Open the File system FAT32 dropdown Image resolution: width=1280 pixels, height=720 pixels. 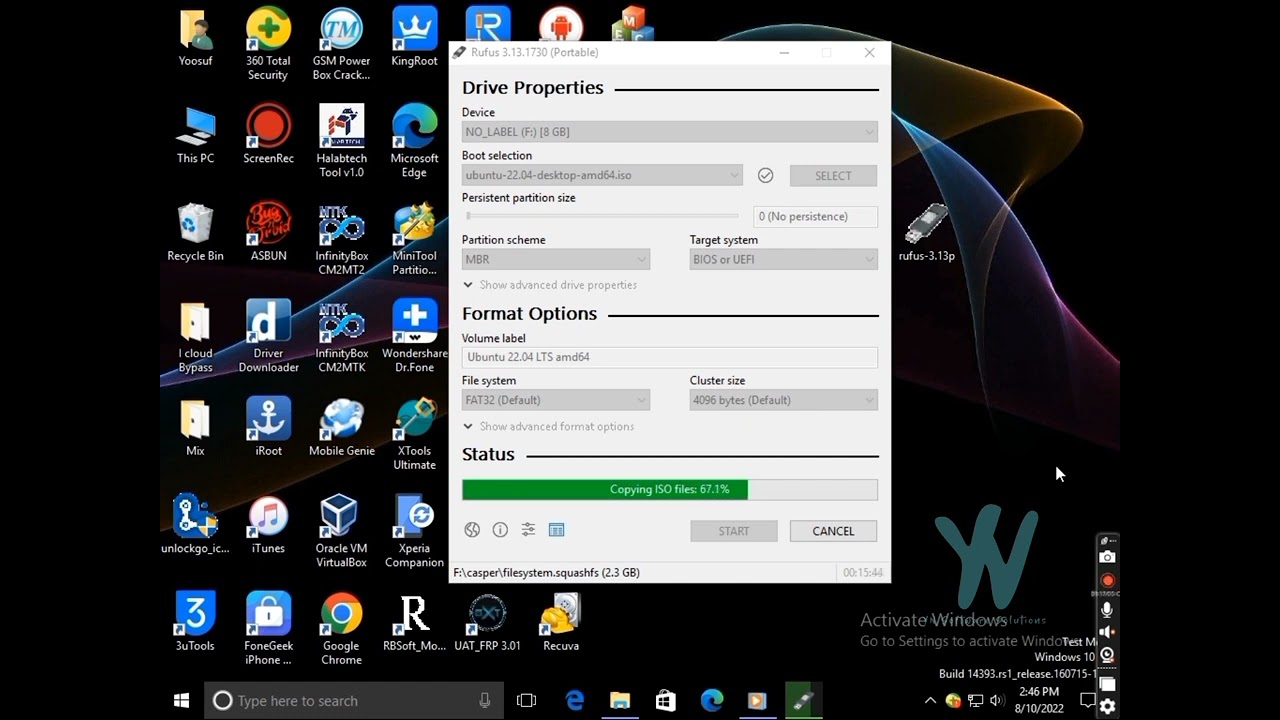(x=556, y=400)
